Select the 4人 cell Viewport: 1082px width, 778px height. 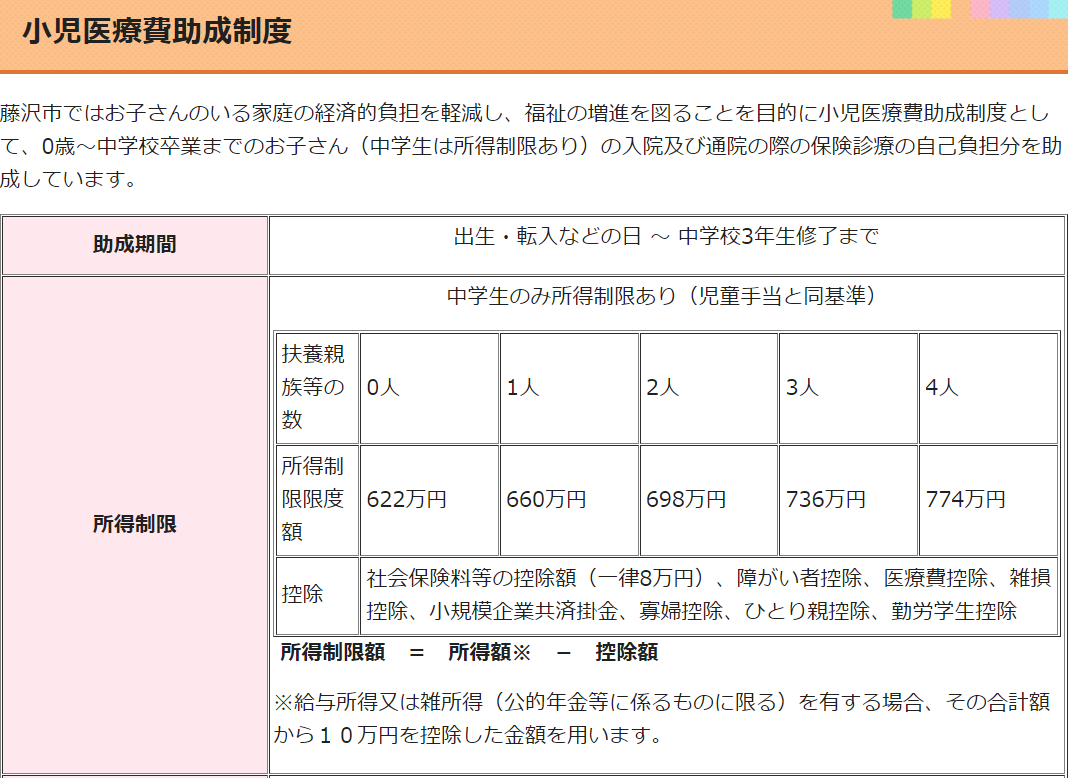(988, 388)
